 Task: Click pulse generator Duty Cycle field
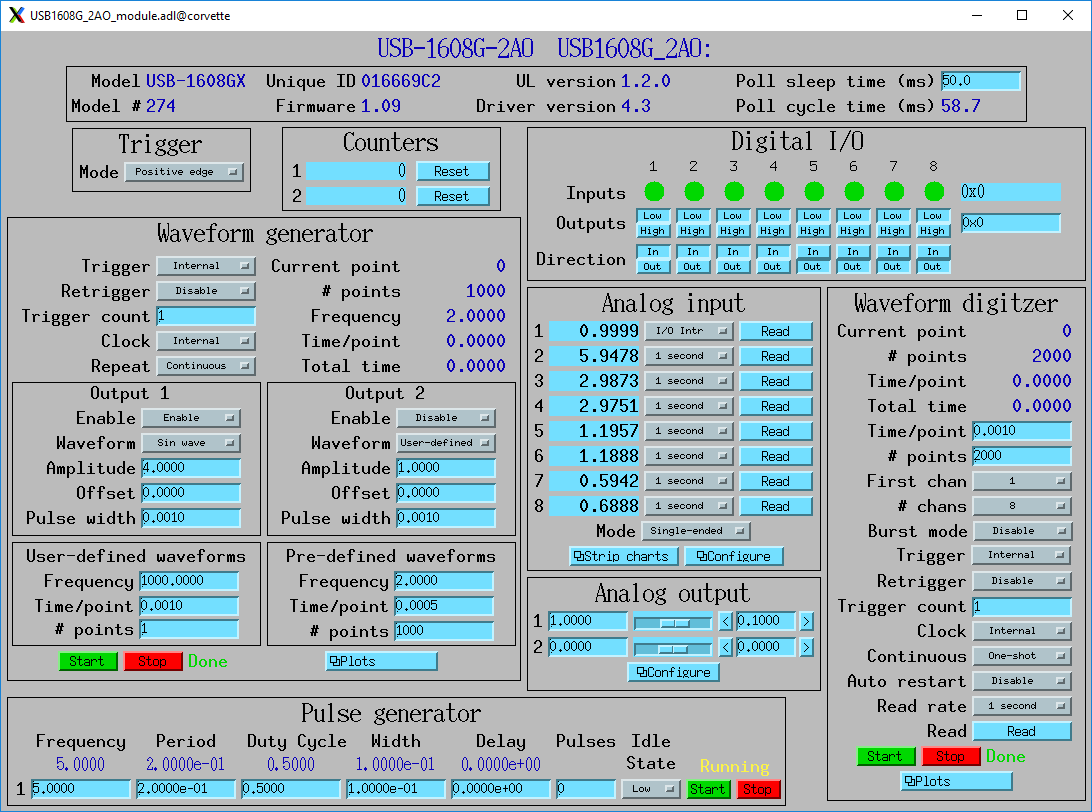[x=291, y=789]
